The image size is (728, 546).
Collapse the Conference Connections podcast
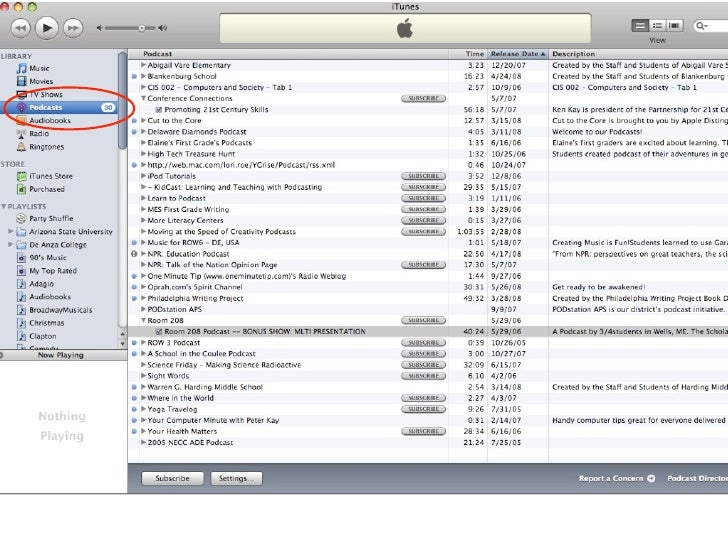[143, 98]
